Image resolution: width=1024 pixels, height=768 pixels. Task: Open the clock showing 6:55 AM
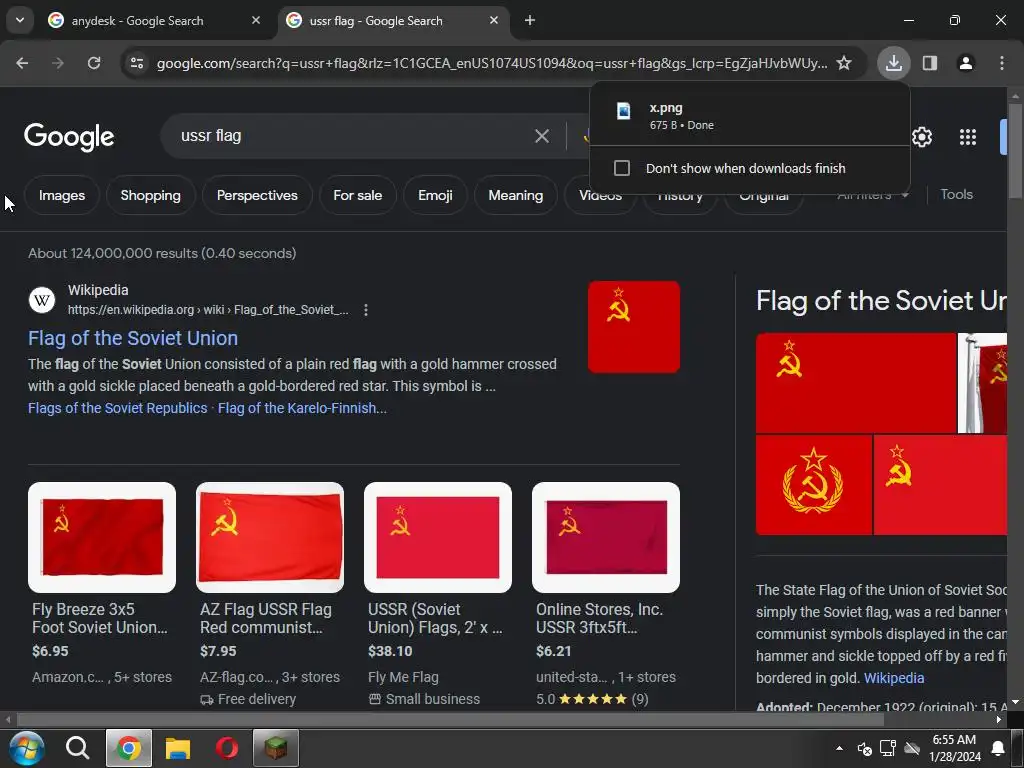pos(955,748)
